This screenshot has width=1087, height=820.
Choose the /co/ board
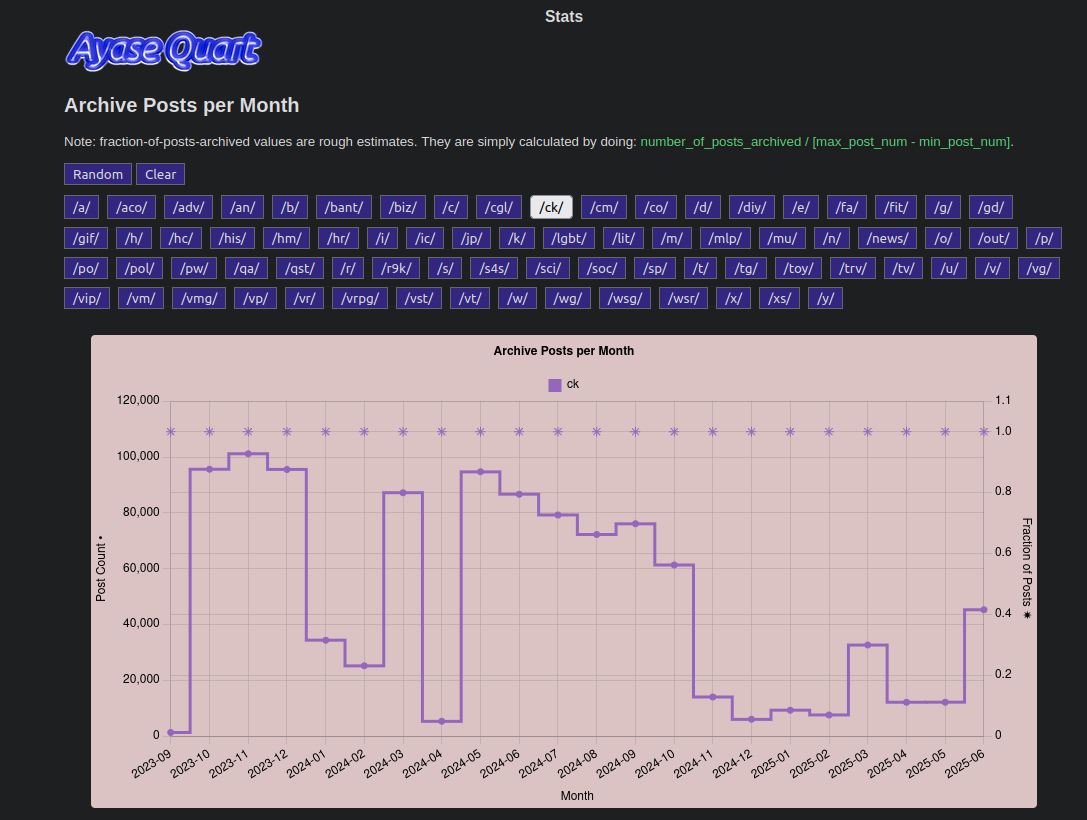[656, 207]
